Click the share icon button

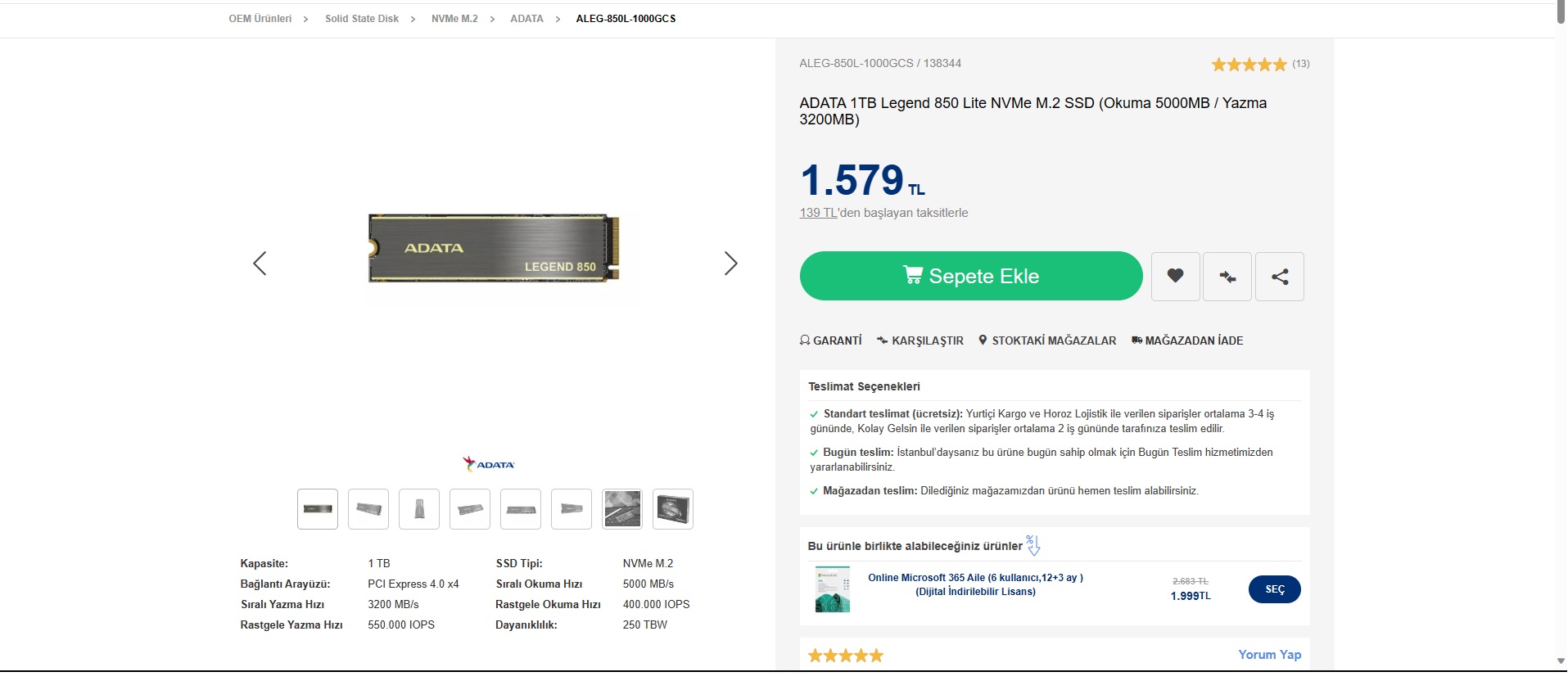point(1279,277)
